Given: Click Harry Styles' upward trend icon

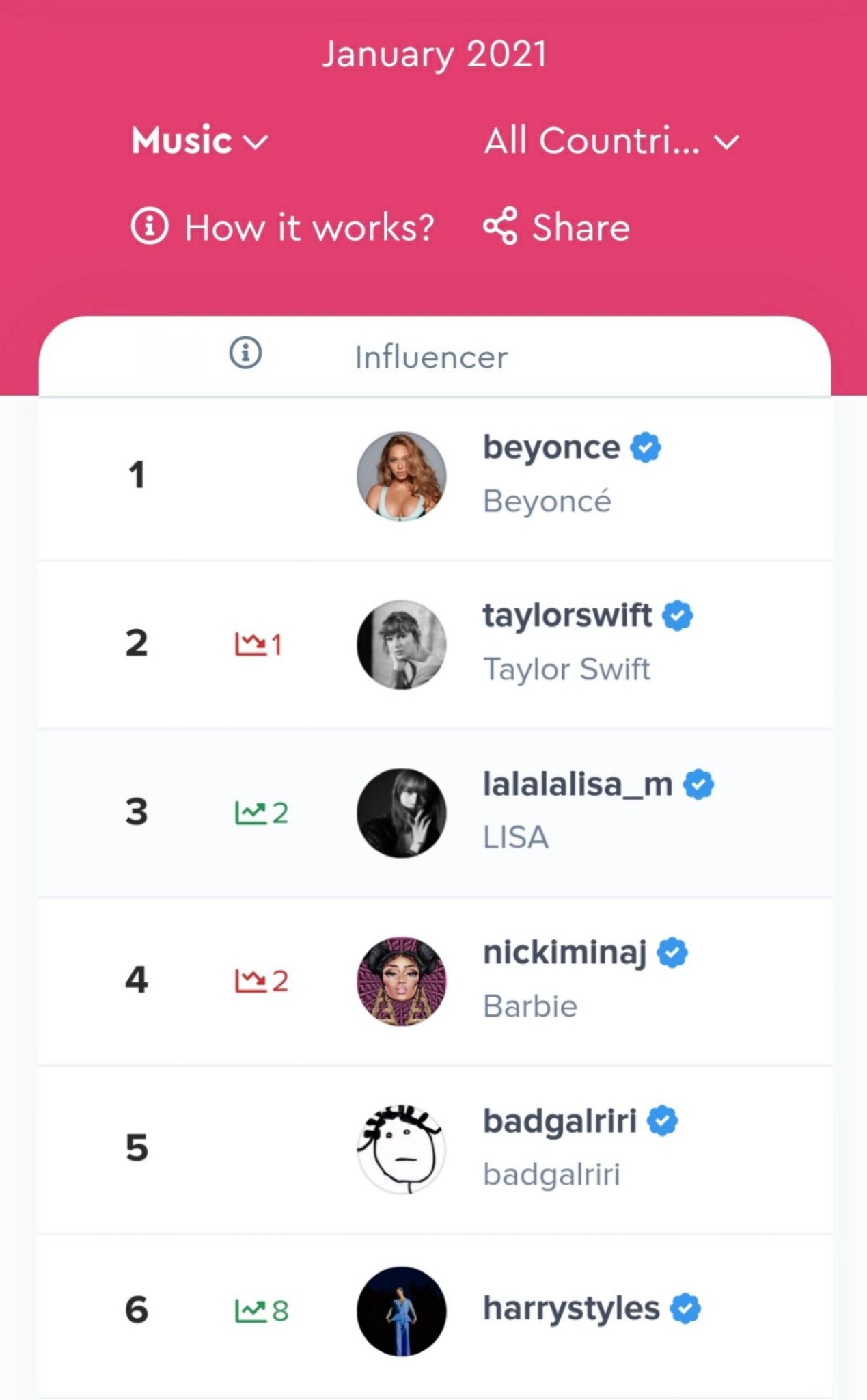Looking at the screenshot, I should coord(250,1310).
